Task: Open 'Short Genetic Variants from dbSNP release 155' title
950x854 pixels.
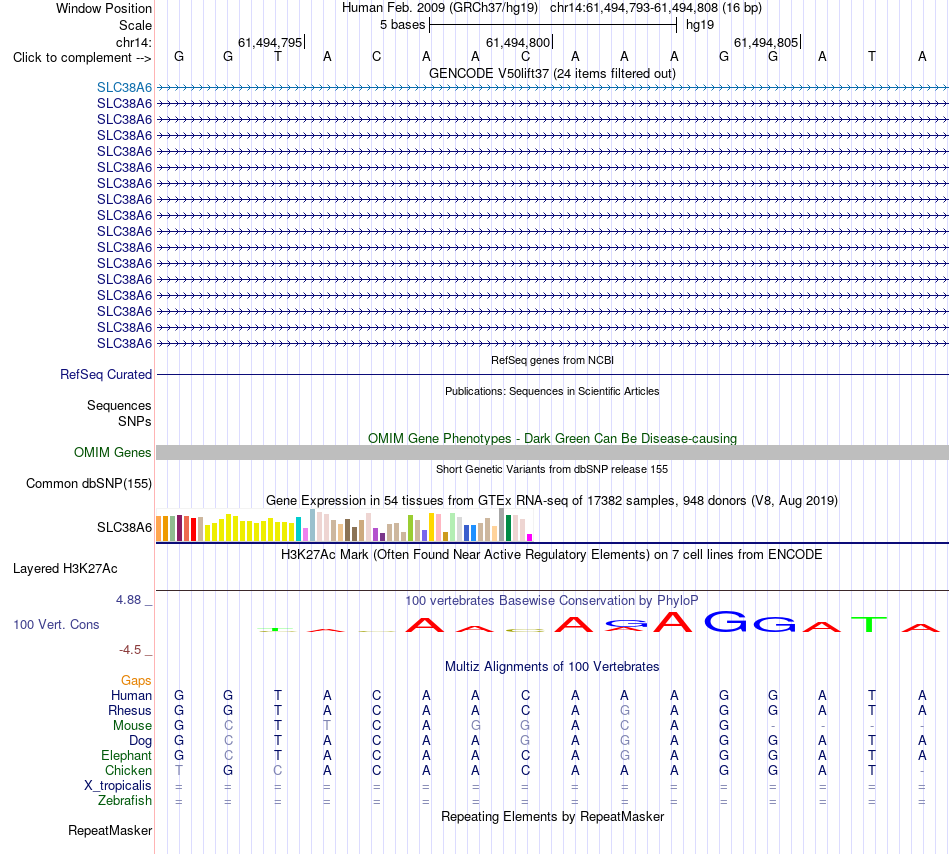Action: click(x=552, y=469)
